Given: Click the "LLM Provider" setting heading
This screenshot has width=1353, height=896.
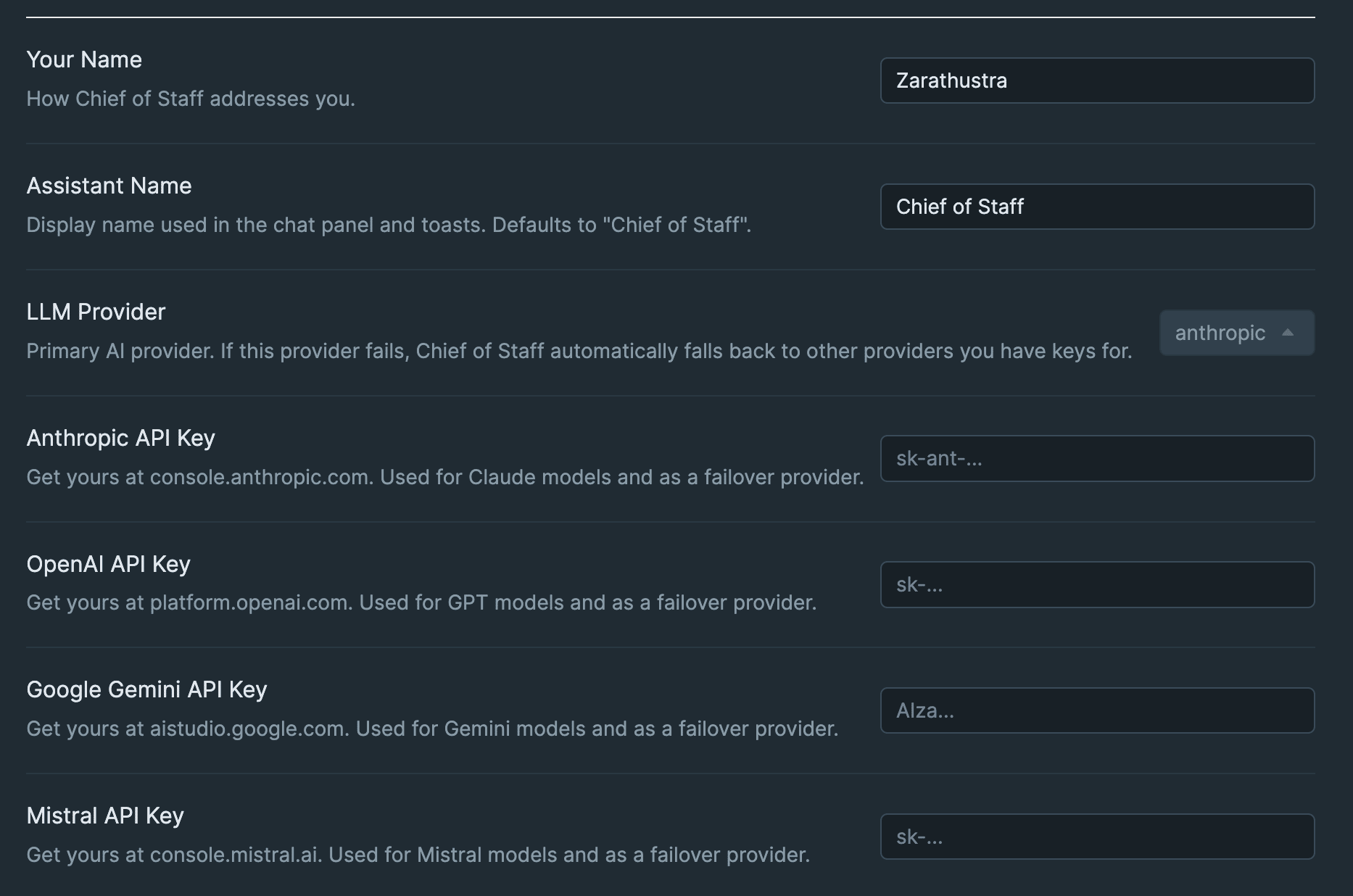Looking at the screenshot, I should click(x=96, y=312).
